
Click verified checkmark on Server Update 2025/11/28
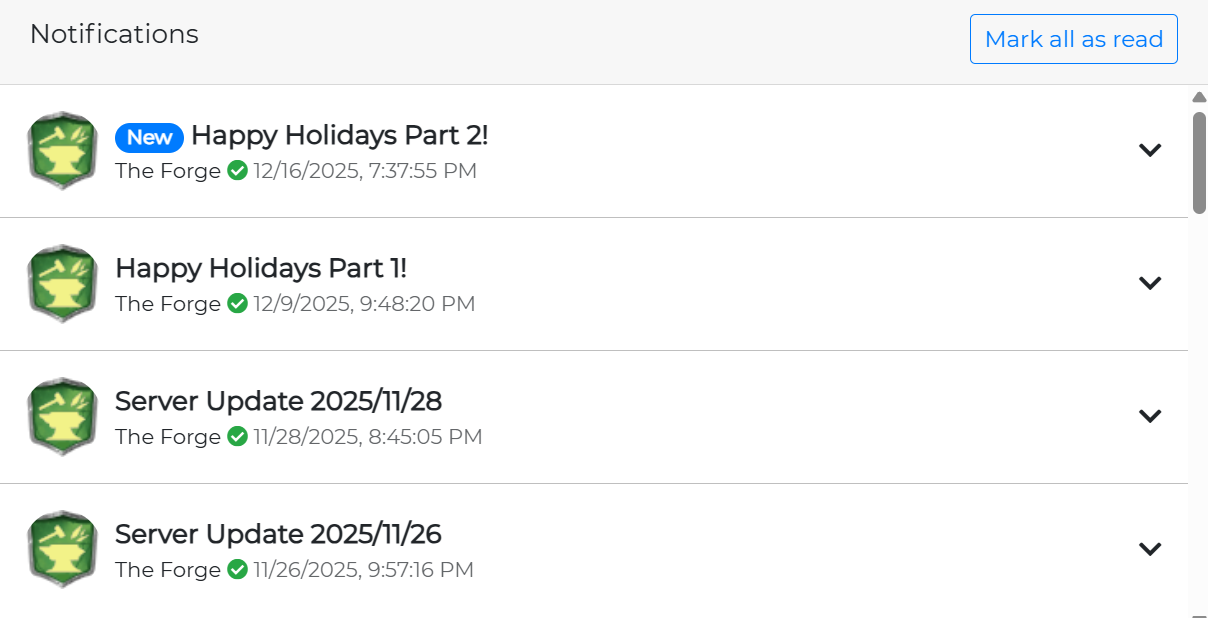point(237,437)
